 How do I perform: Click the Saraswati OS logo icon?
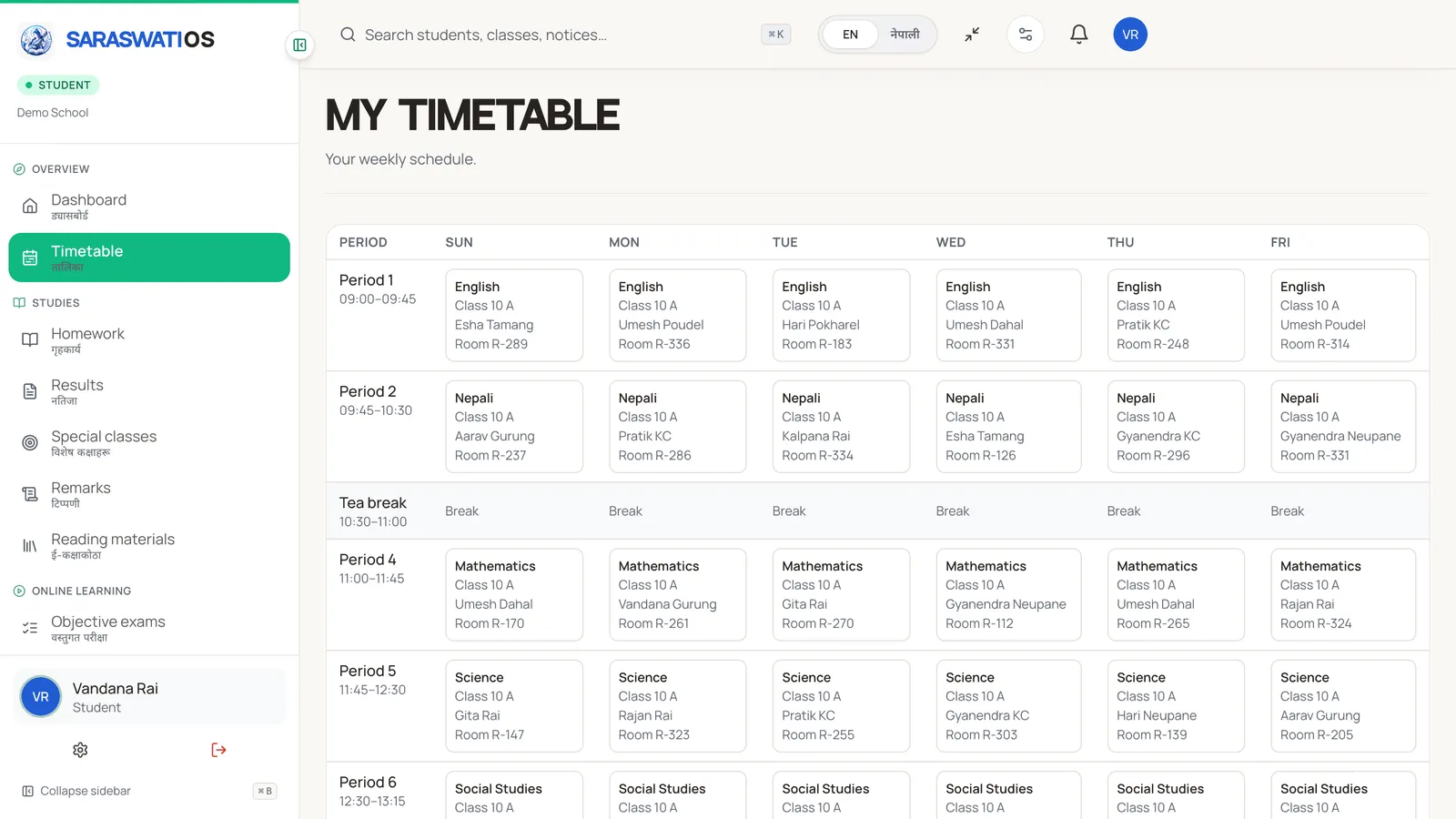[x=36, y=40]
